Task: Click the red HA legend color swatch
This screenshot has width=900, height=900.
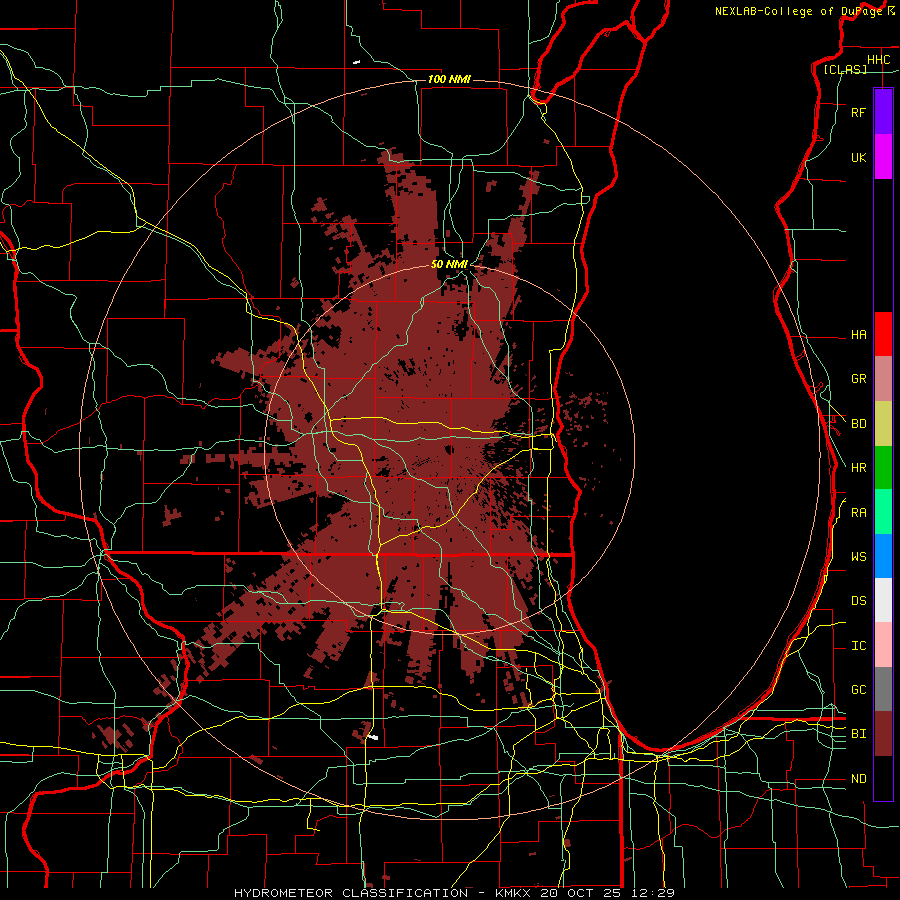Action: [x=883, y=334]
